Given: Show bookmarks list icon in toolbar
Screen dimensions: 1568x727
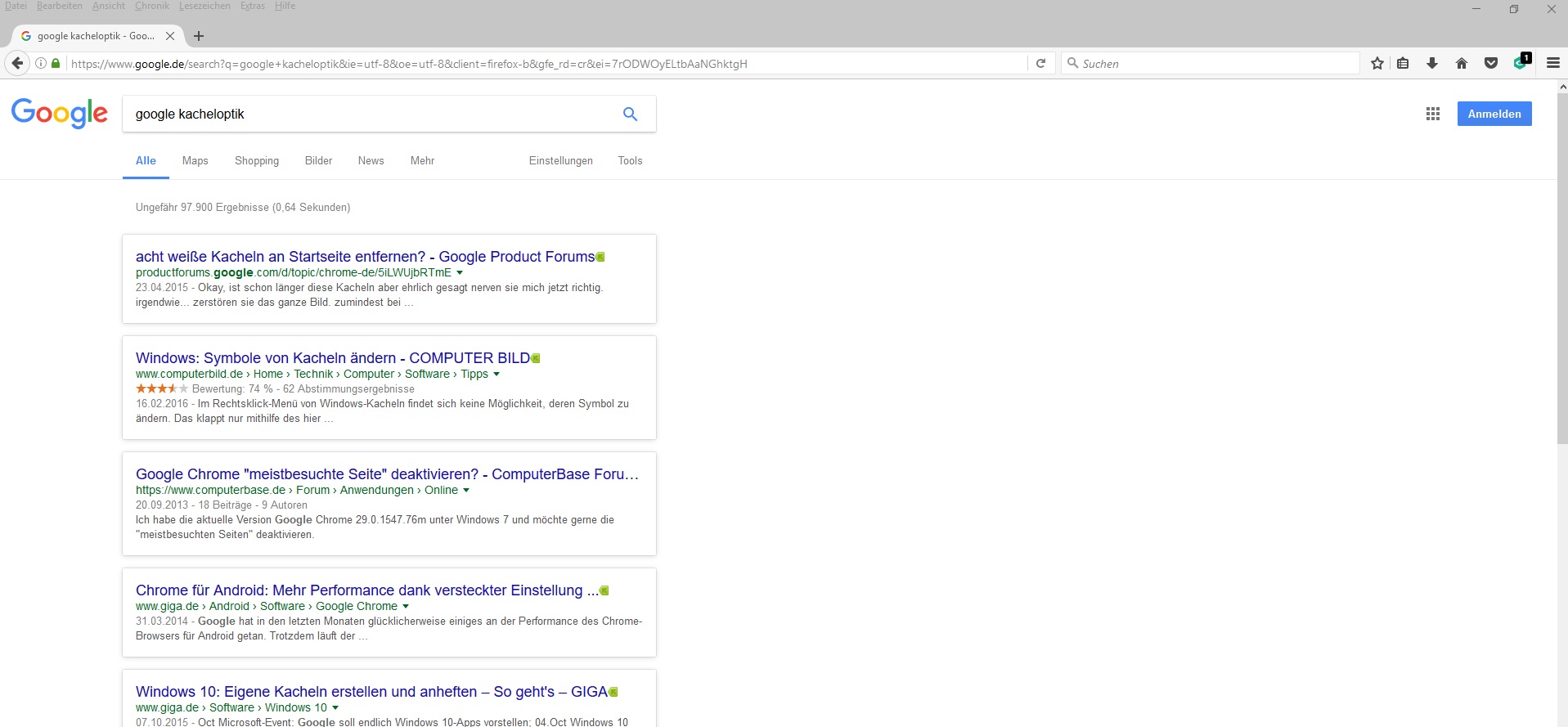Looking at the screenshot, I should pos(1403,64).
